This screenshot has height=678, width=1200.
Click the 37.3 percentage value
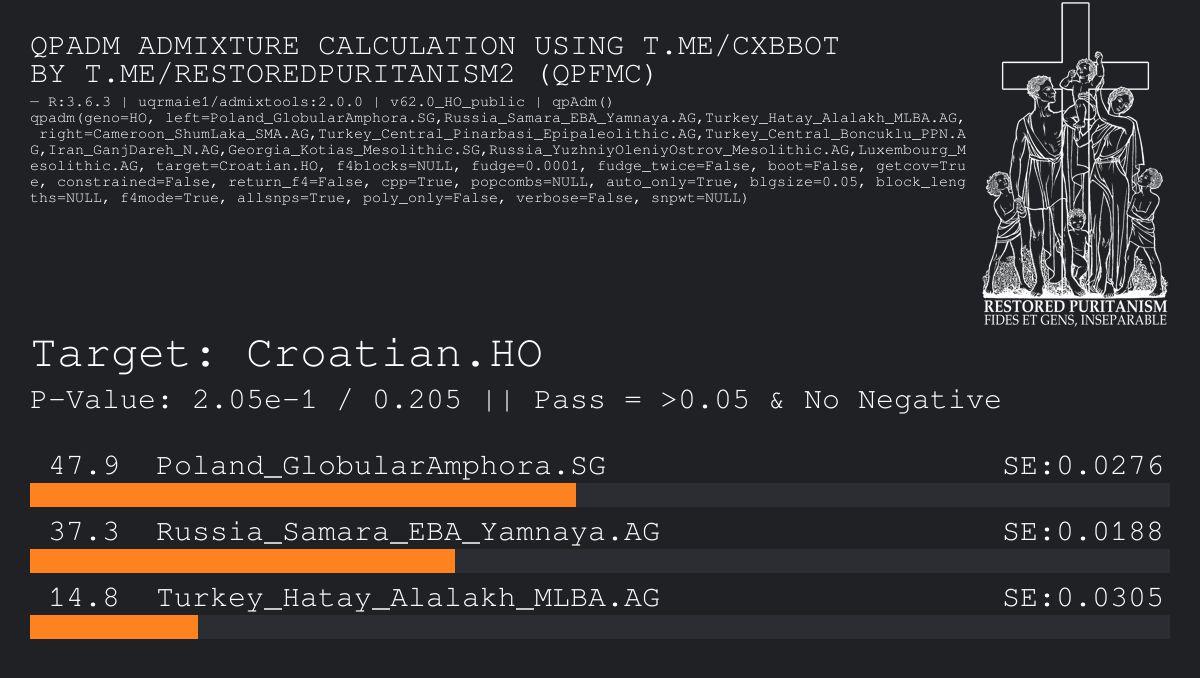click(84, 532)
